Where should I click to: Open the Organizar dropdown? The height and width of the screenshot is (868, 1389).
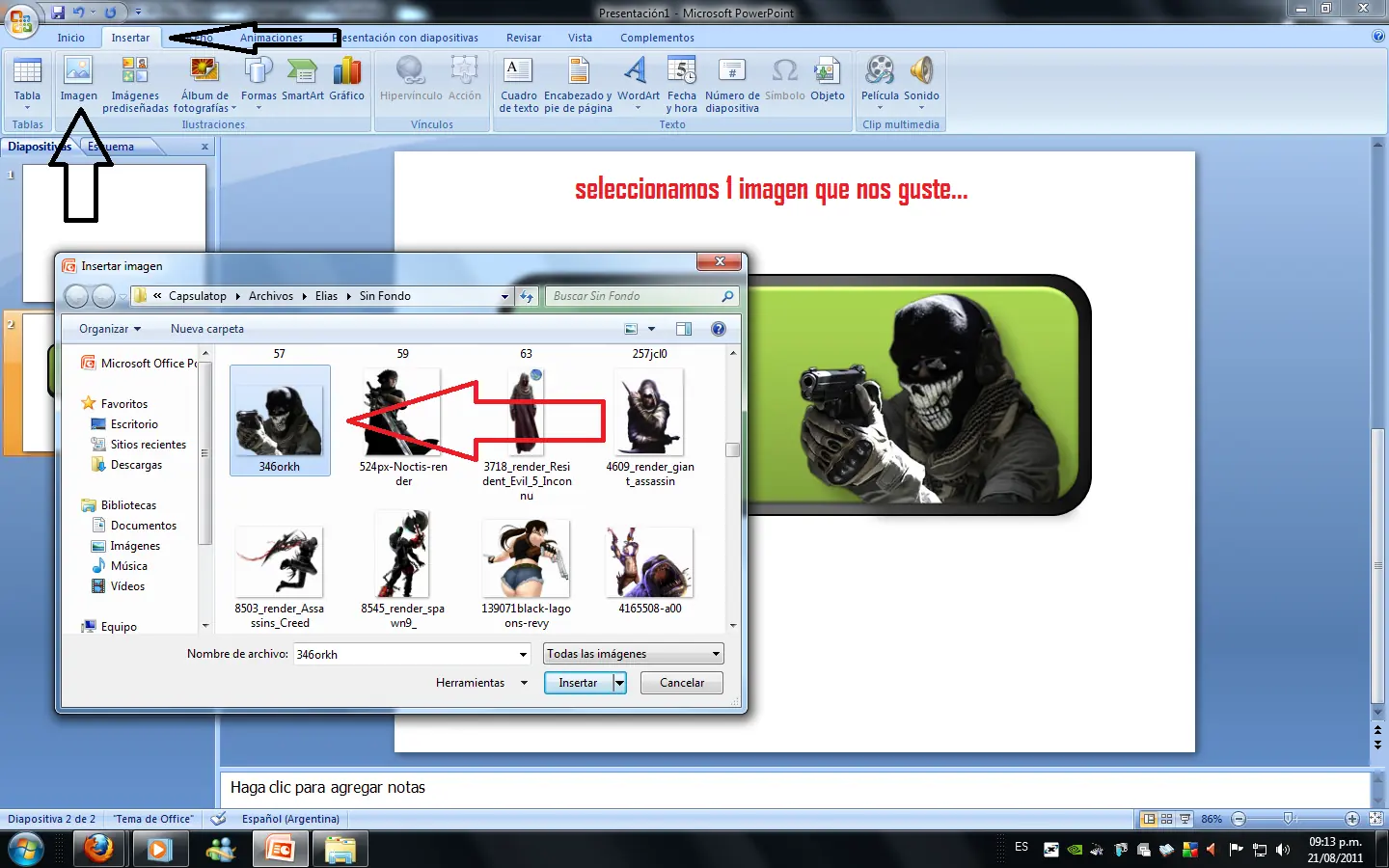pos(110,329)
